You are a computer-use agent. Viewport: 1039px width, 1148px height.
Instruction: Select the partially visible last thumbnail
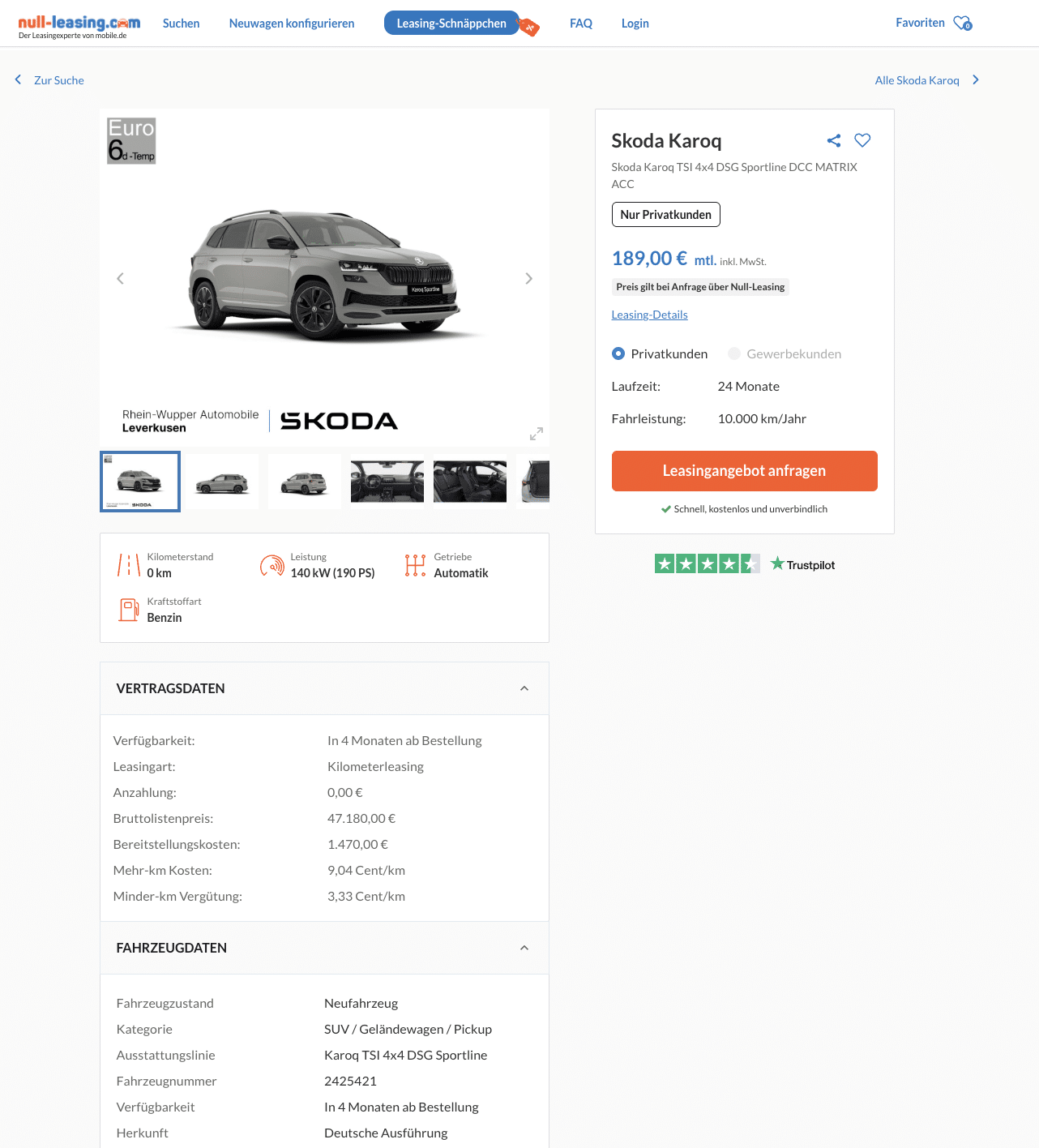[x=535, y=482]
